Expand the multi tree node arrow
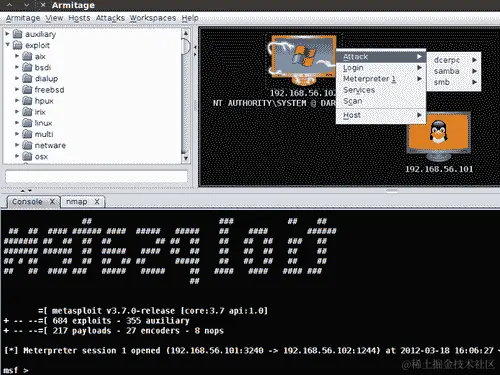This screenshot has height=375, width=500. point(17,134)
